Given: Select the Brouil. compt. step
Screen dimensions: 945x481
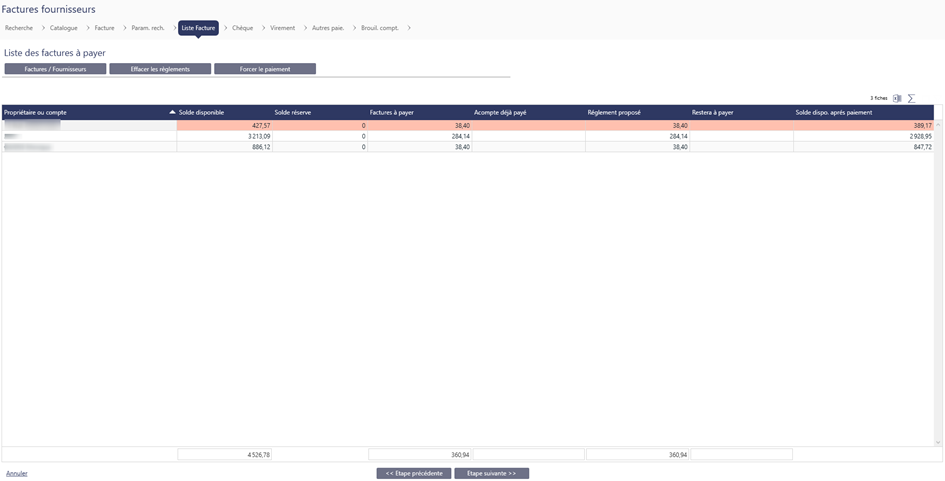Looking at the screenshot, I should (379, 28).
